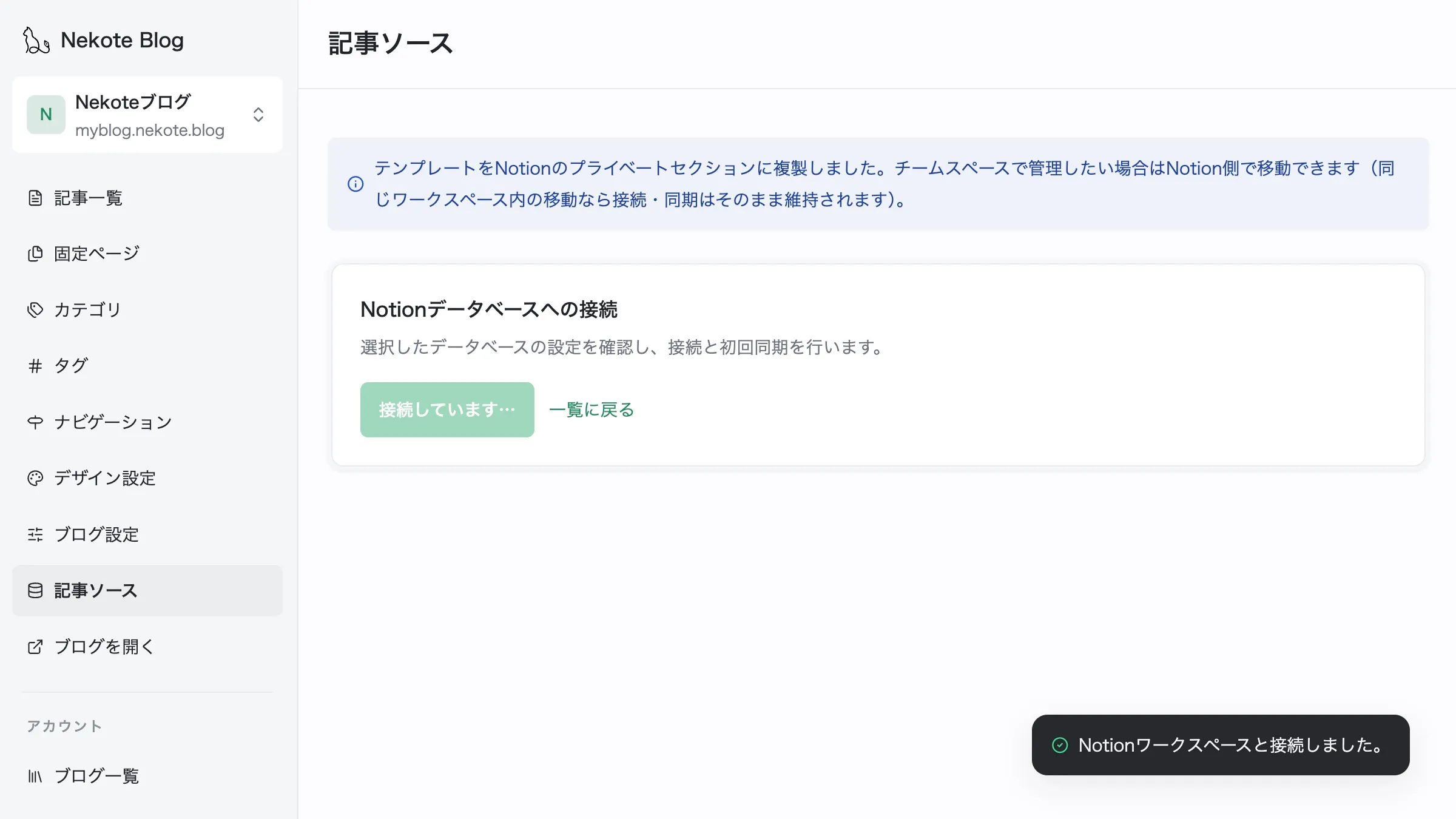Screen dimensions: 1456x819
Task: Click the tag-label icon beside カテゴリ
Action: [x=35, y=309]
